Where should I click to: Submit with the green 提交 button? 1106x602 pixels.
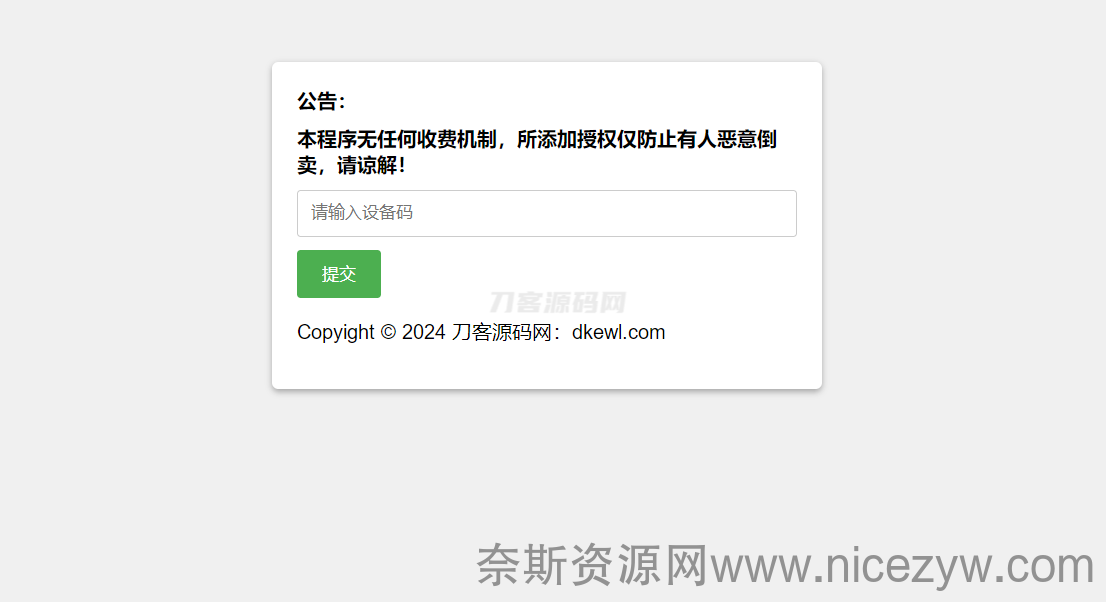coord(339,274)
